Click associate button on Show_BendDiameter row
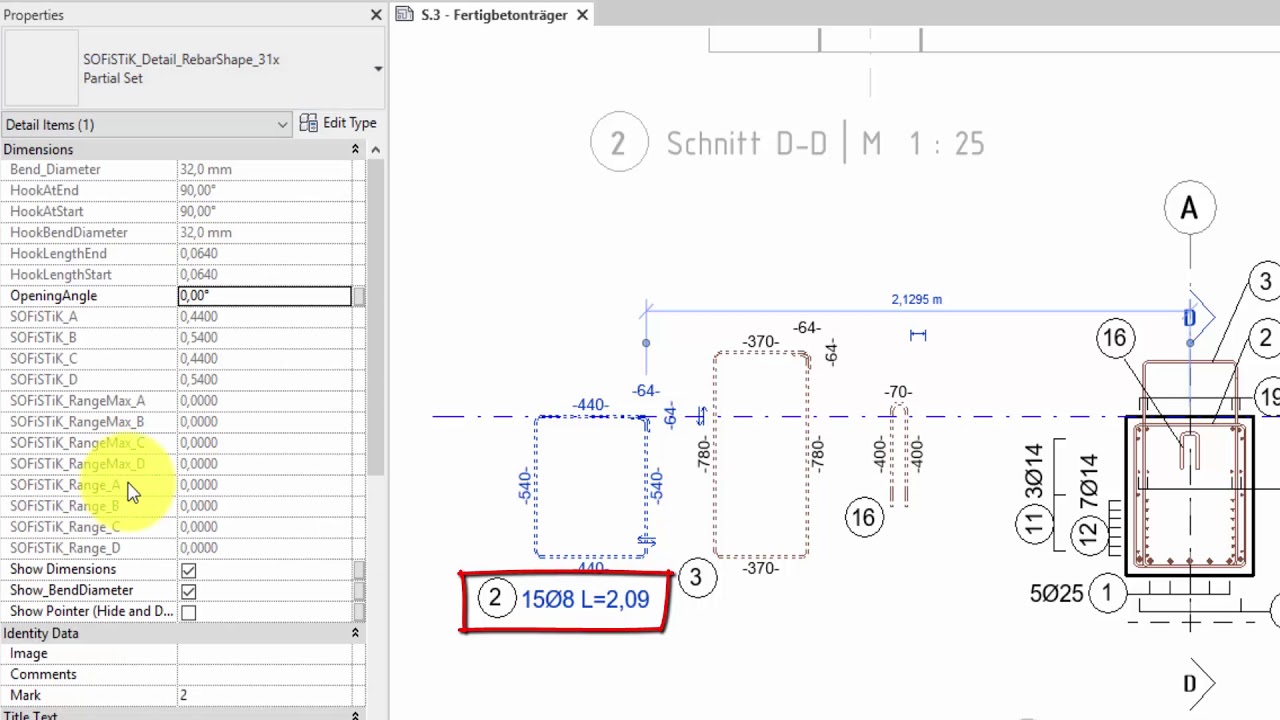 click(x=359, y=591)
